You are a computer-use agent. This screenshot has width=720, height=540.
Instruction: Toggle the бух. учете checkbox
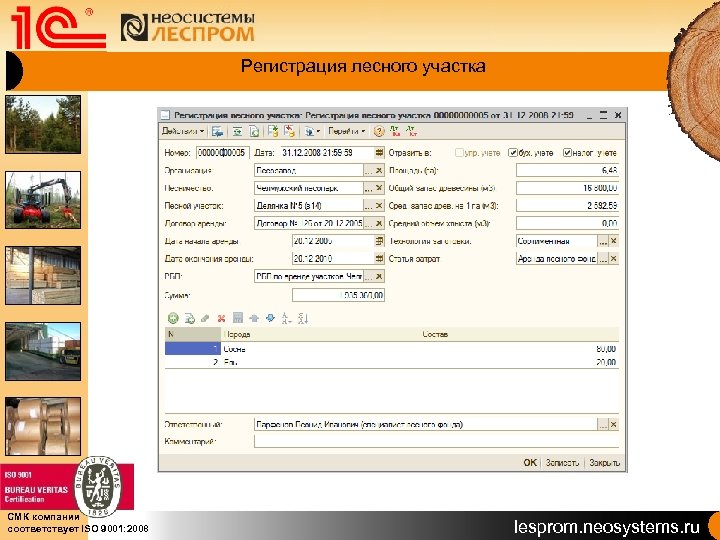click(513, 153)
